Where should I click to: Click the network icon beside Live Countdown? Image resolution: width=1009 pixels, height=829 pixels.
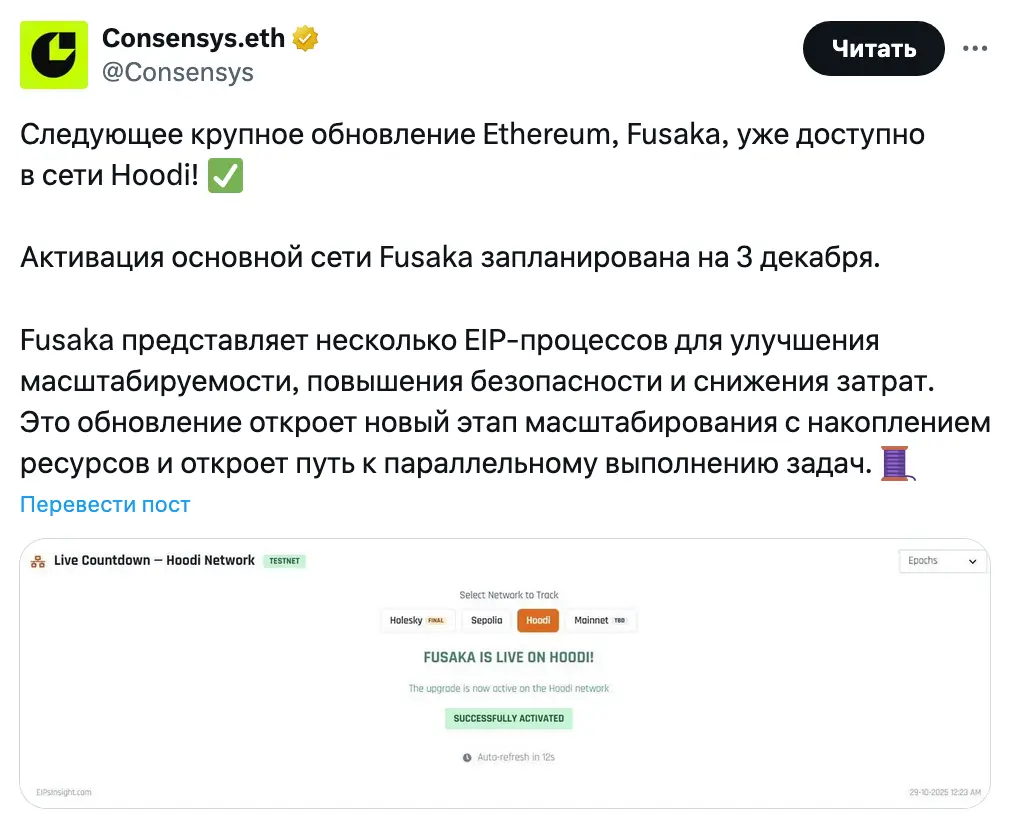38,562
